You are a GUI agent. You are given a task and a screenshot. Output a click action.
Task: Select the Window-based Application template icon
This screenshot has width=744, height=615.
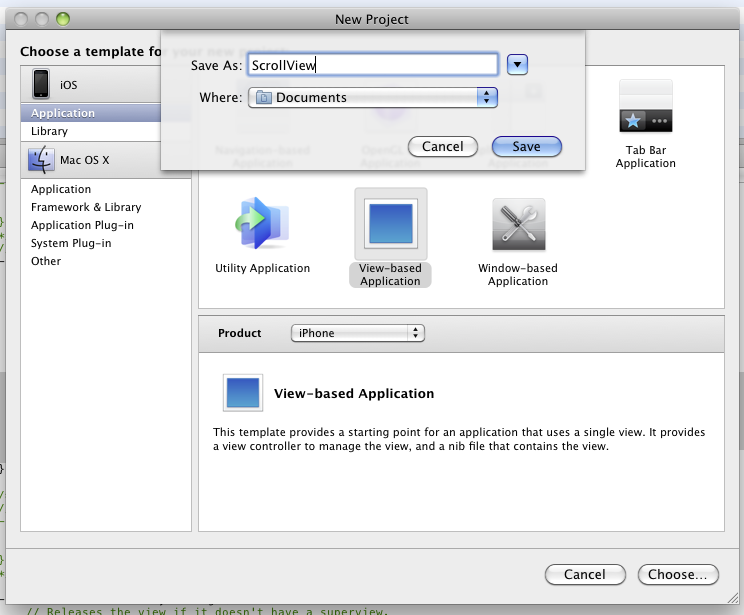519,224
